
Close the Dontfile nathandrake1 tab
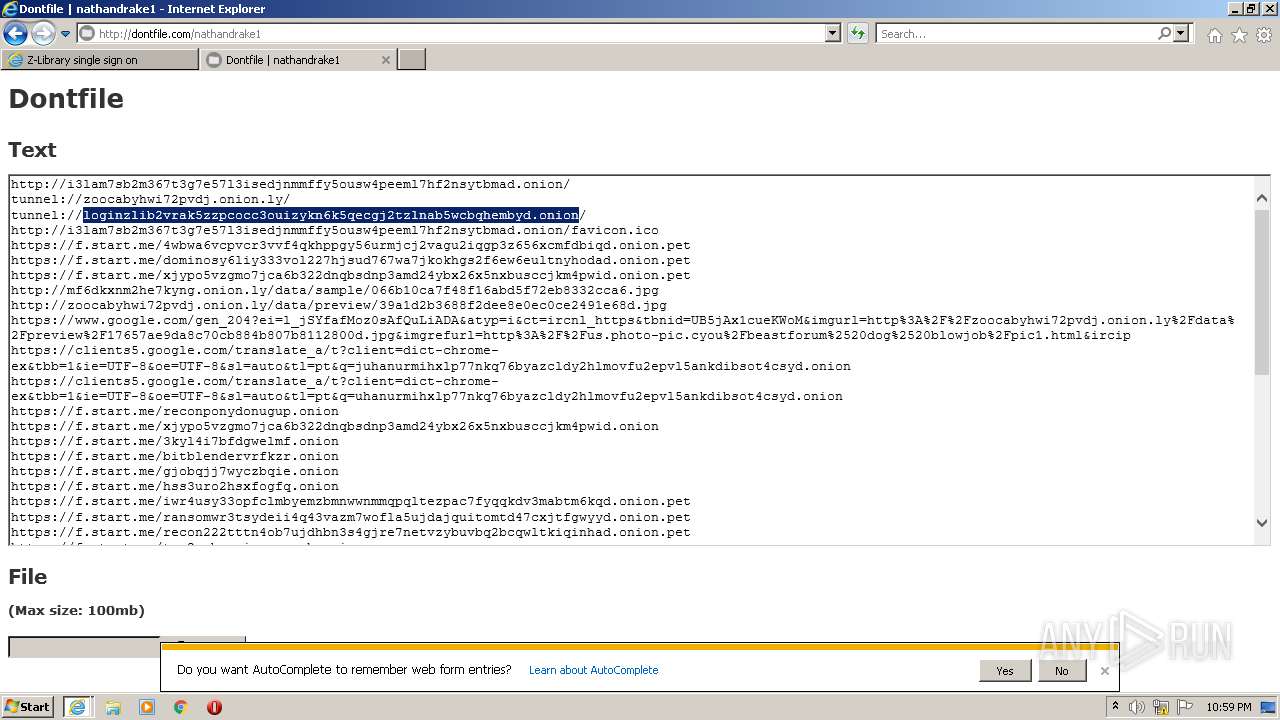pyautogui.click(x=386, y=60)
